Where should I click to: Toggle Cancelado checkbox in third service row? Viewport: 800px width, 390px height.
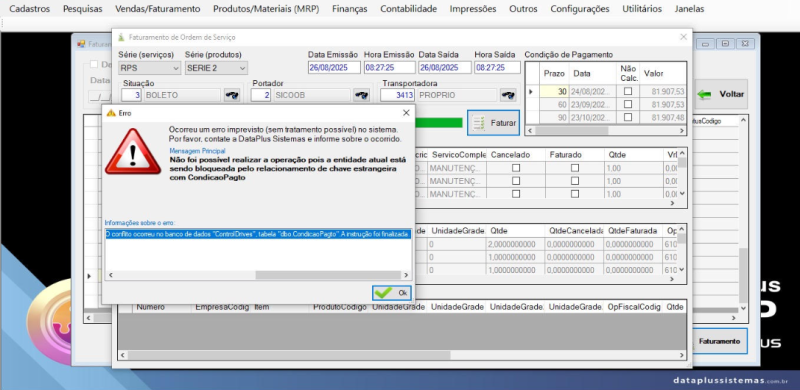pos(516,193)
